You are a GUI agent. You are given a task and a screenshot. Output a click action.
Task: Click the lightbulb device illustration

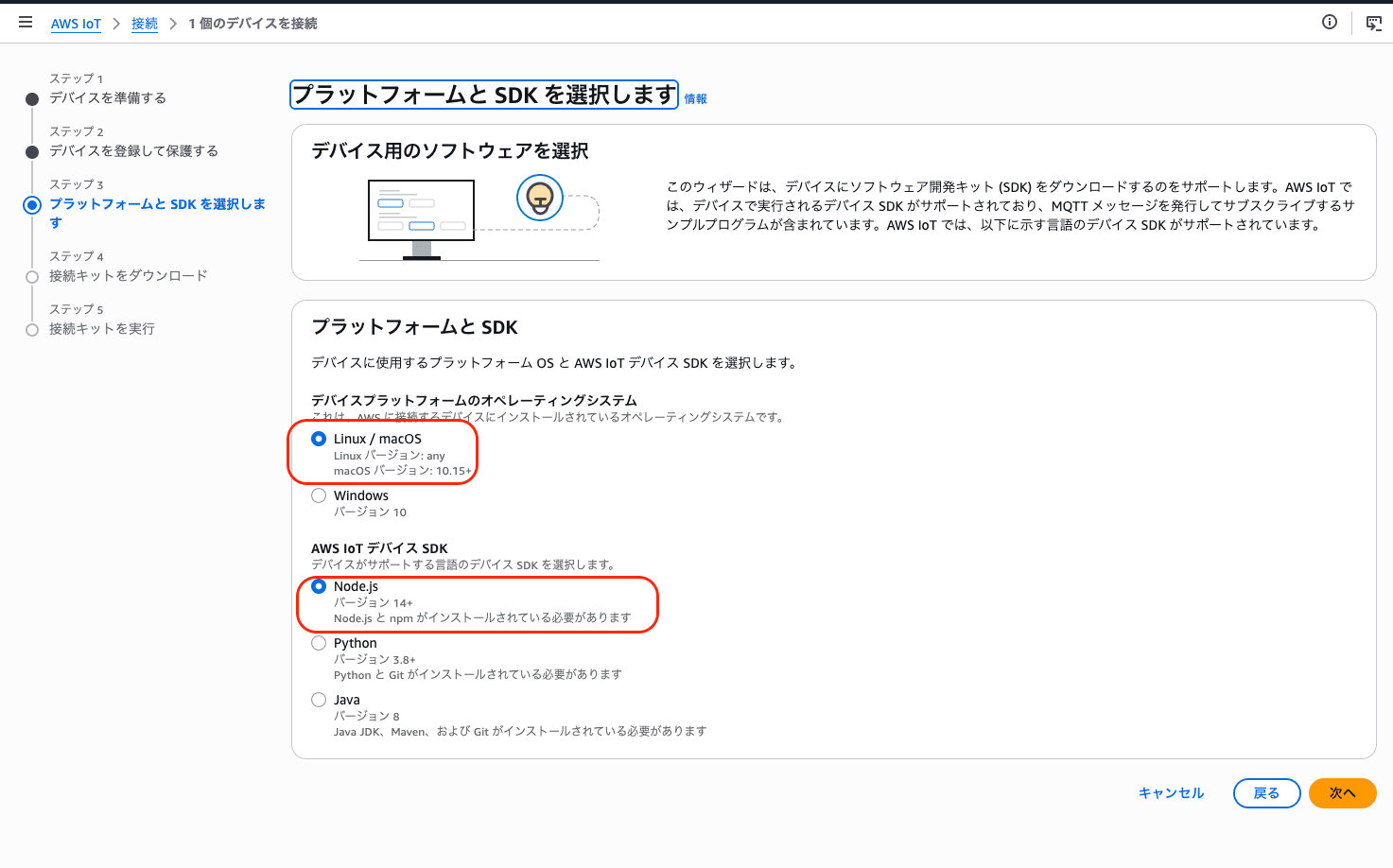(540, 198)
